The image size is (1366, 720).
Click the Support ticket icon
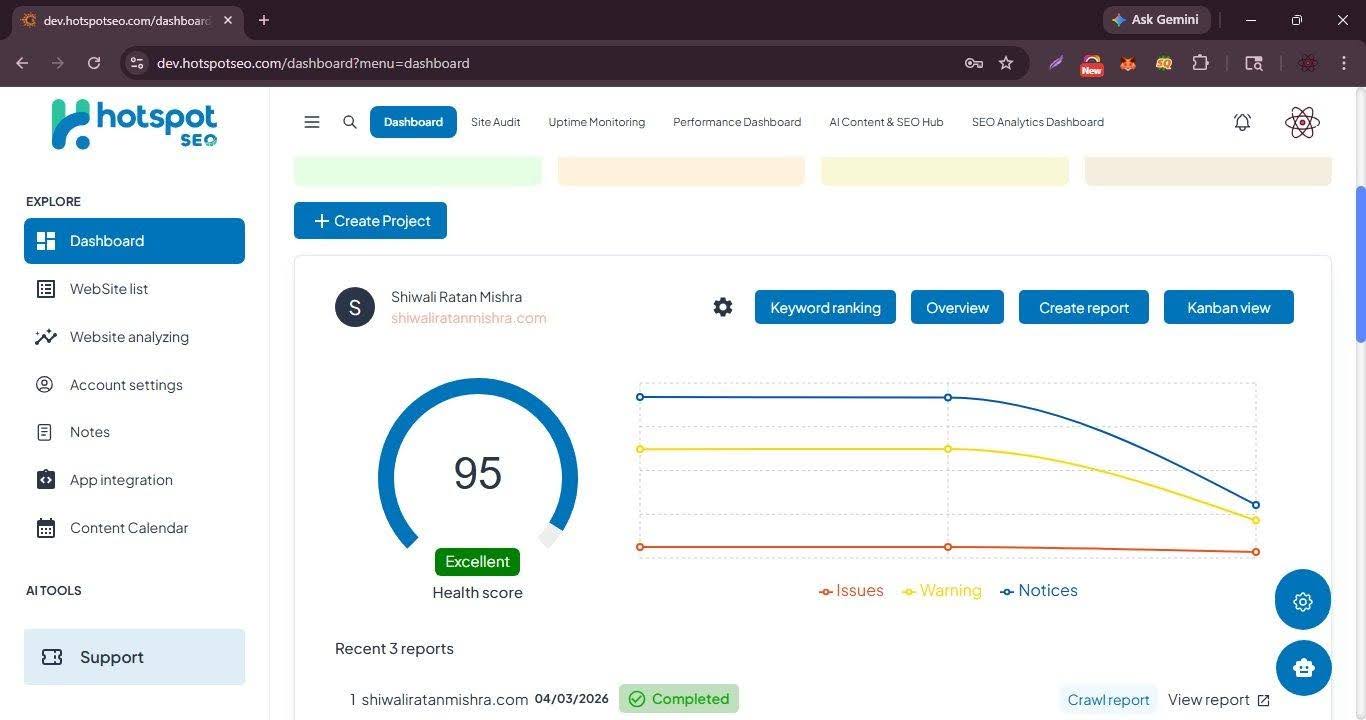coord(52,657)
